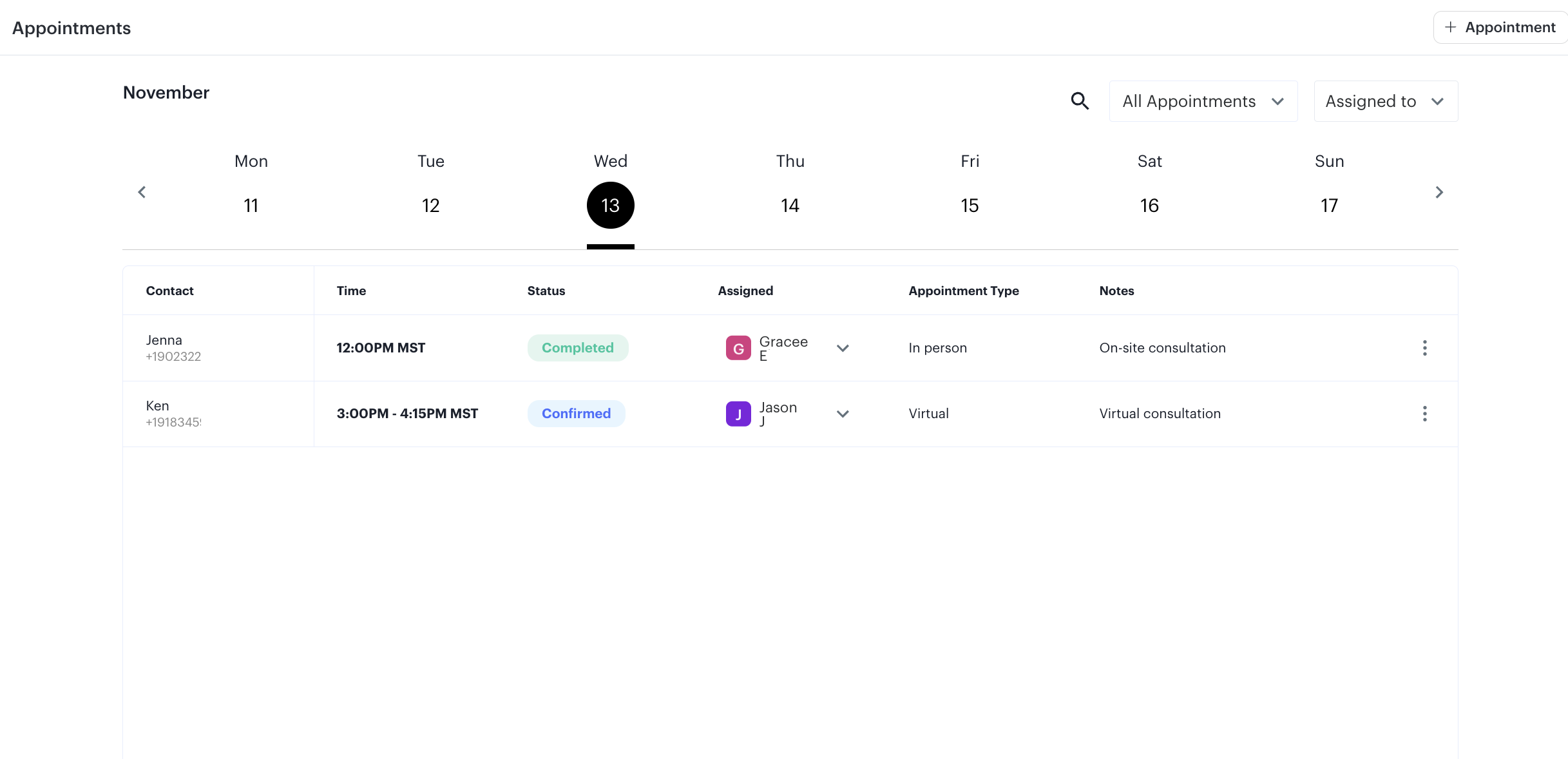The height and width of the screenshot is (759, 1568).
Task: Click the Confirmed status badge
Action: [x=576, y=414]
